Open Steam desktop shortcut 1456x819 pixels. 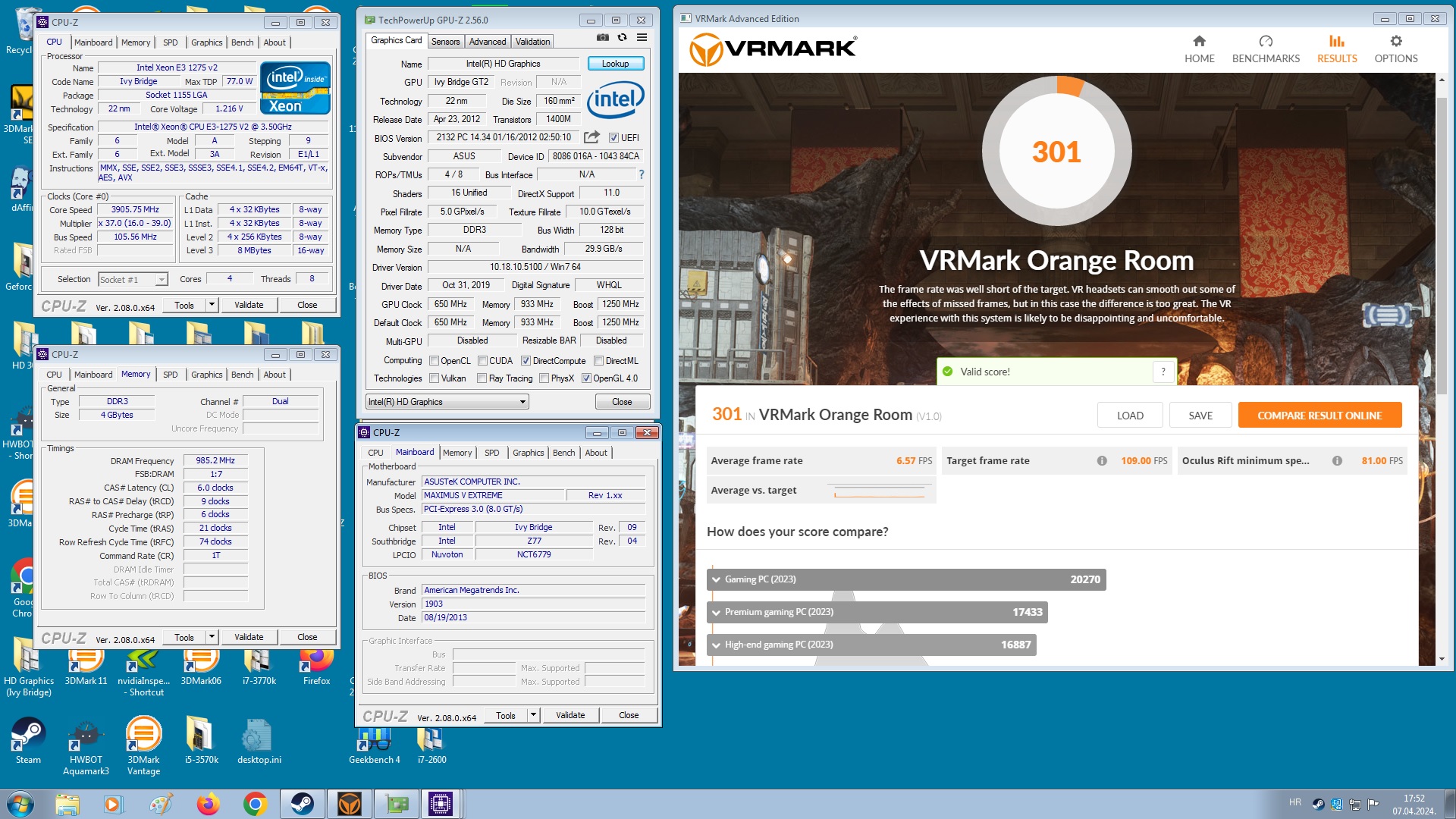pyautogui.click(x=28, y=740)
